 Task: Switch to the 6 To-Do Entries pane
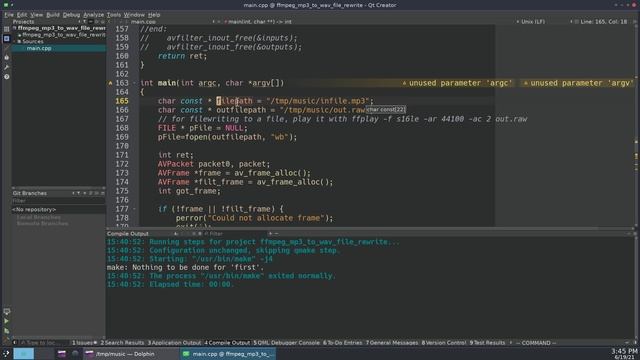342,343
